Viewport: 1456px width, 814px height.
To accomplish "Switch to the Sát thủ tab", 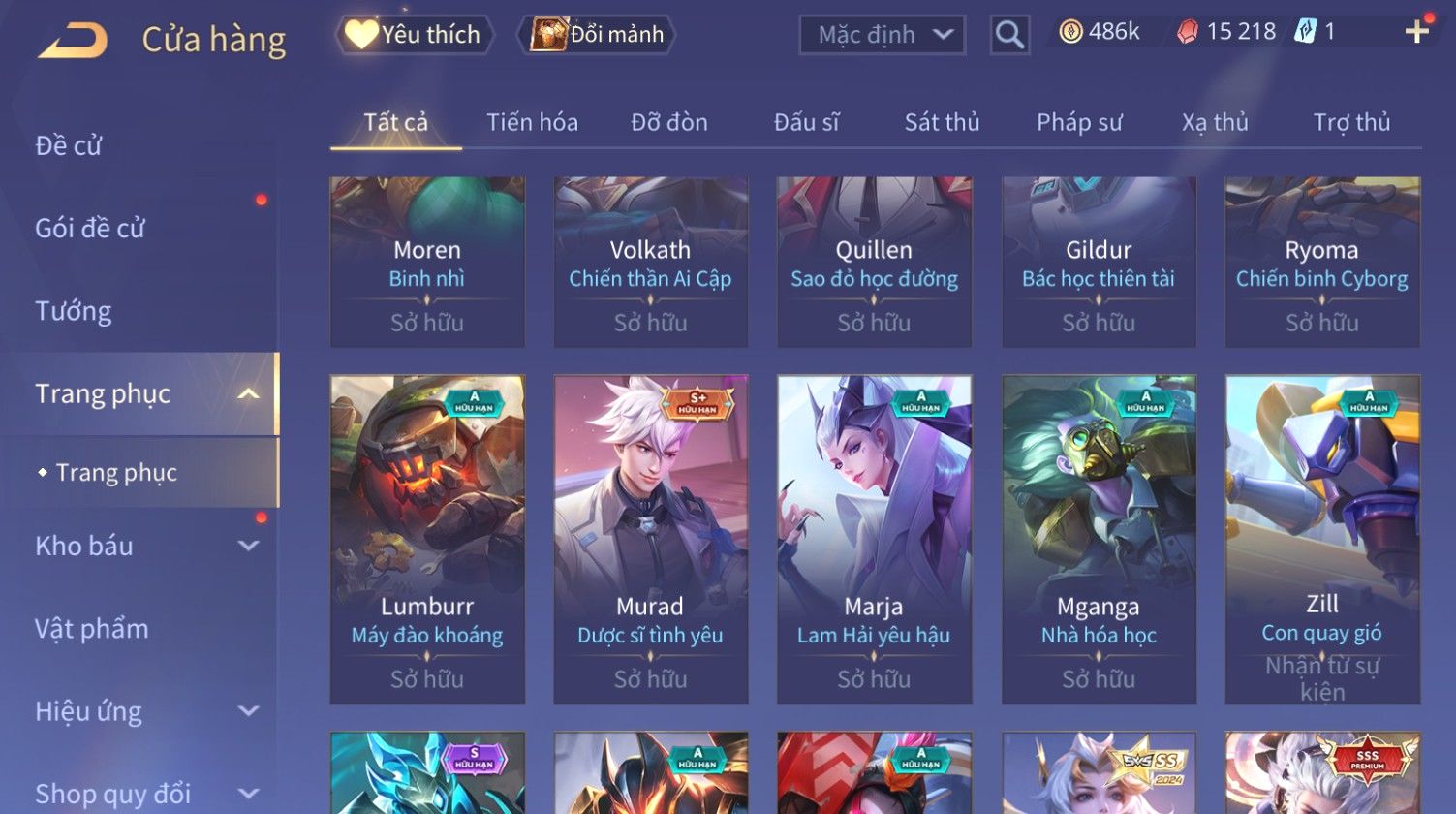I will (x=942, y=122).
